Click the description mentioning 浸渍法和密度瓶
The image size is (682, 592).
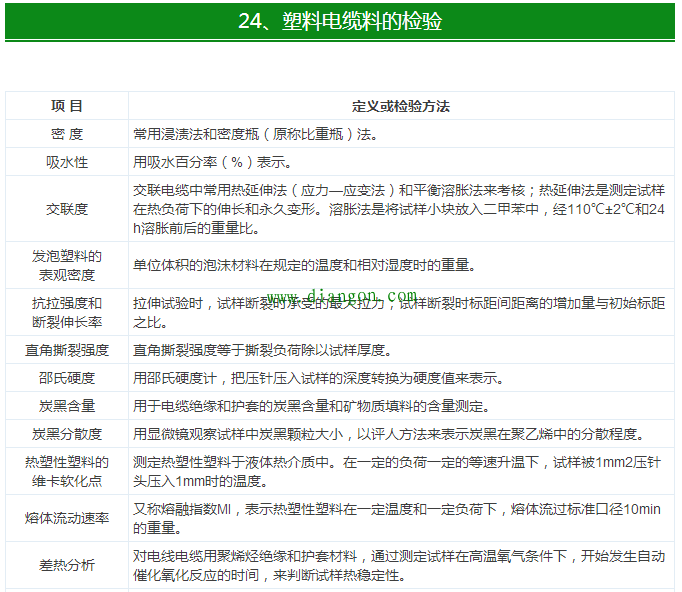click(255, 134)
